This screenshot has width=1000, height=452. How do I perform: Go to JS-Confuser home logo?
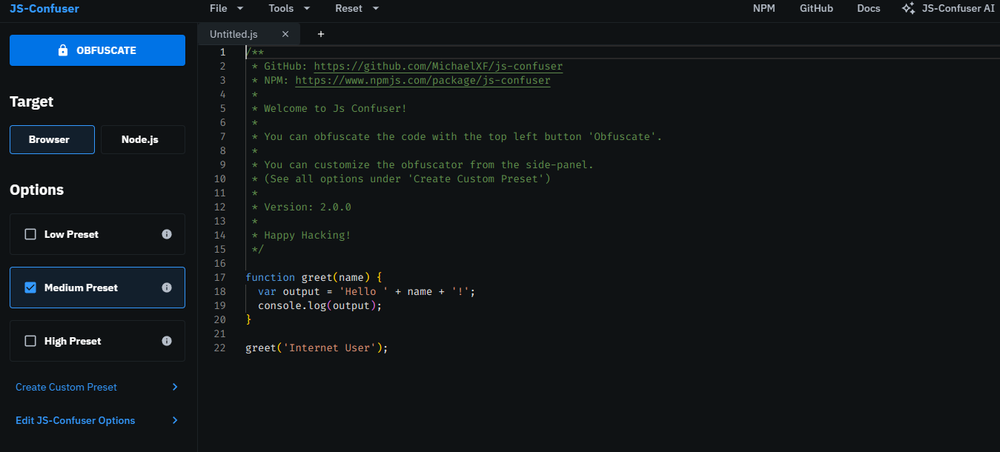tap(45, 8)
